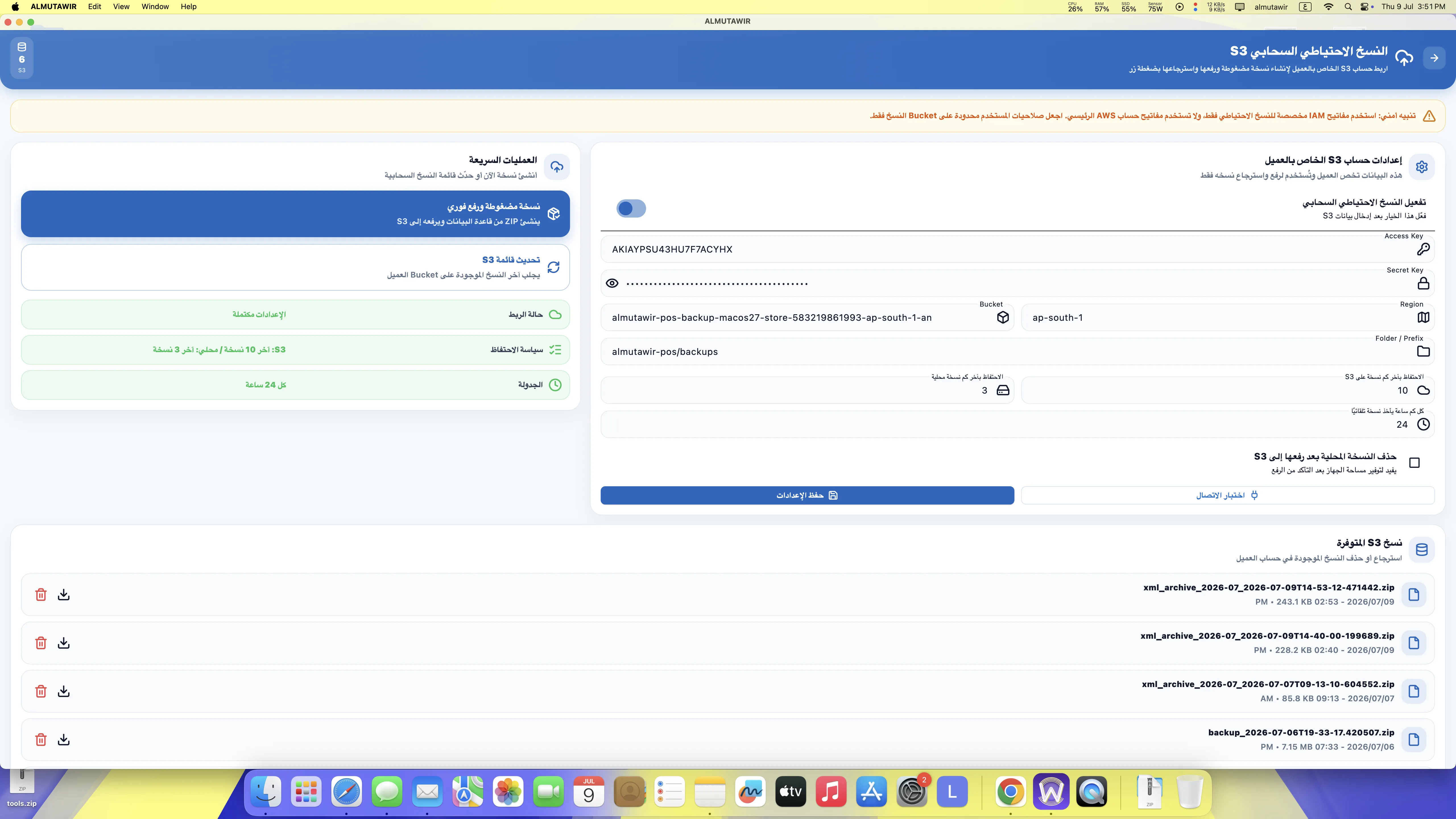Click the test connection button
1456x819 pixels.
point(1228,495)
